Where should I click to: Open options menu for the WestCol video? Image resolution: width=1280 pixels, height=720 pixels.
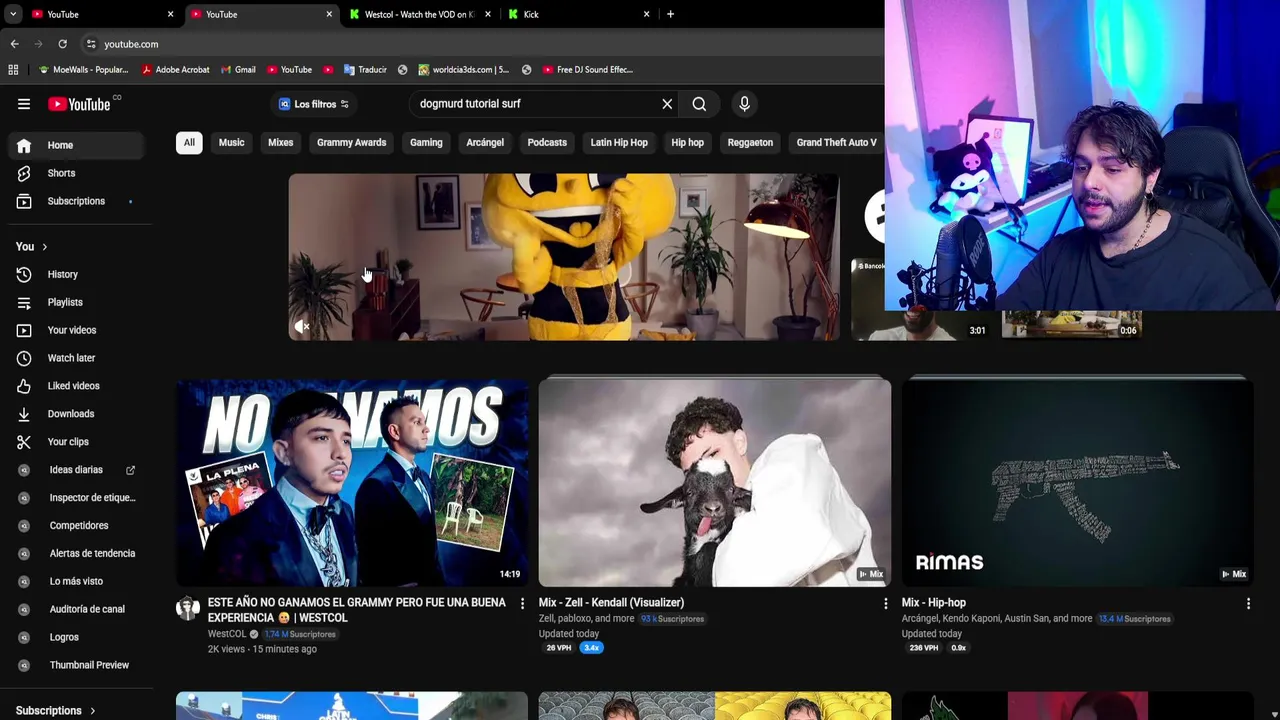pyautogui.click(x=522, y=604)
